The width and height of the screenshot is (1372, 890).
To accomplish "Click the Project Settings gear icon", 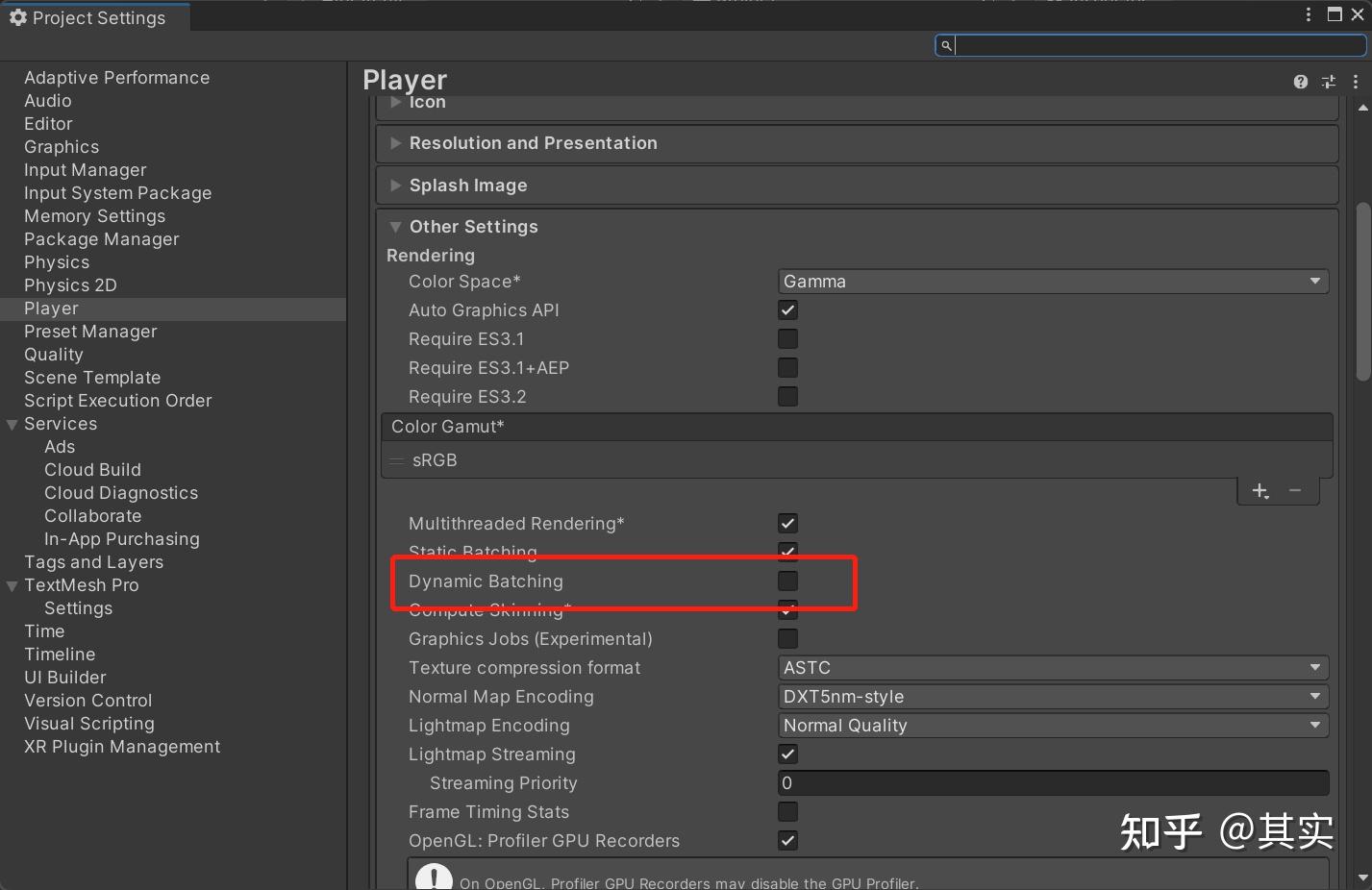I will pyautogui.click(x=17, y=17).
